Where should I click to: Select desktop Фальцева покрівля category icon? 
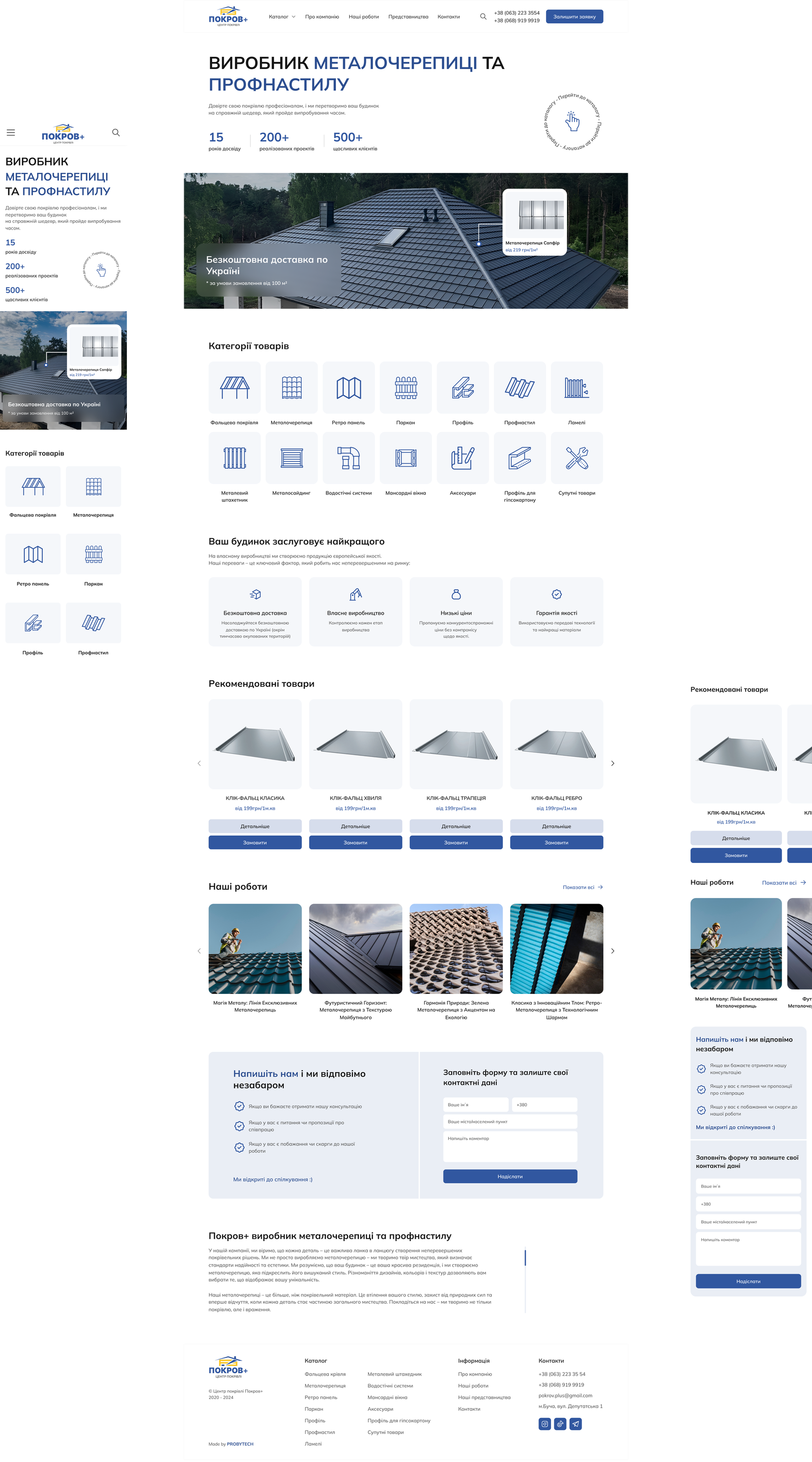[234, 388]
